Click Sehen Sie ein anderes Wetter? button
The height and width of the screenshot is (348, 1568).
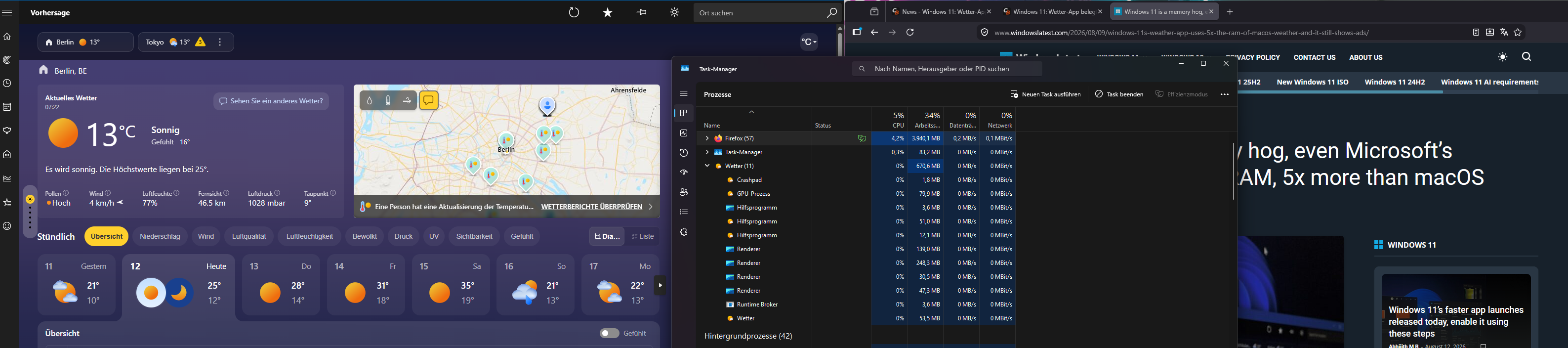coord(271,101)
